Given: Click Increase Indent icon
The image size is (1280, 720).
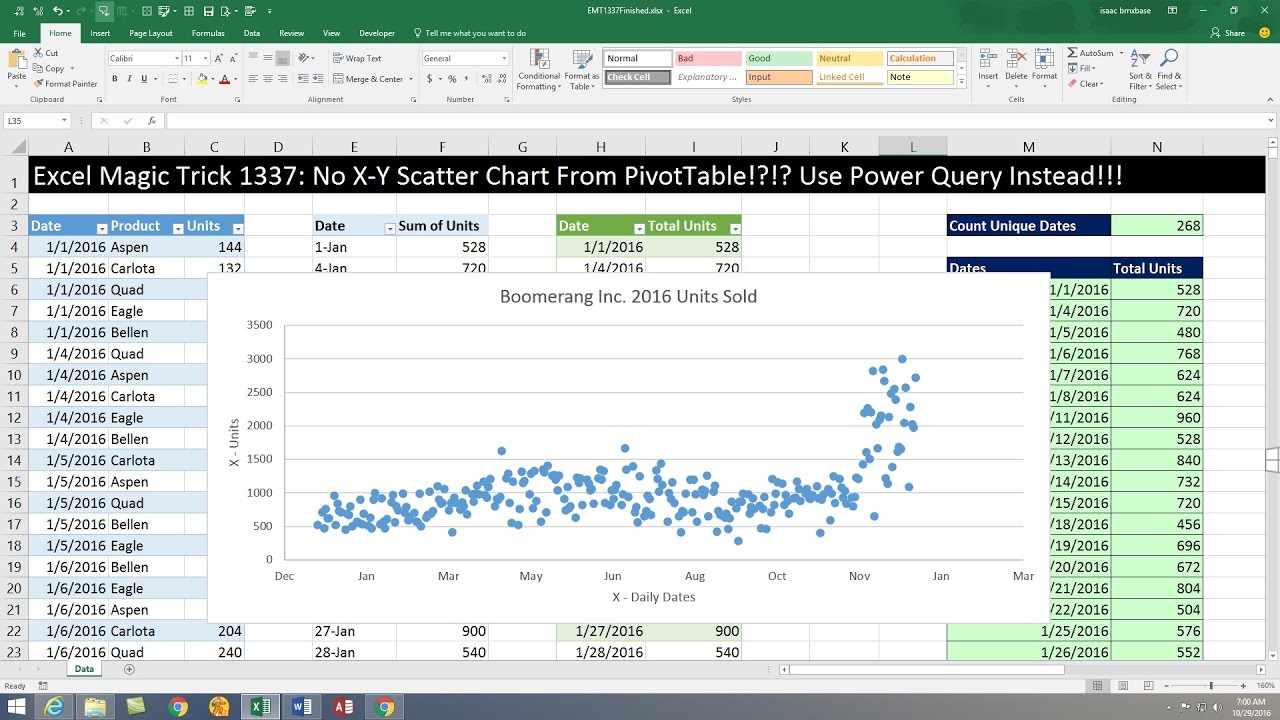Looking at the screenshot, I should (317, 79).
